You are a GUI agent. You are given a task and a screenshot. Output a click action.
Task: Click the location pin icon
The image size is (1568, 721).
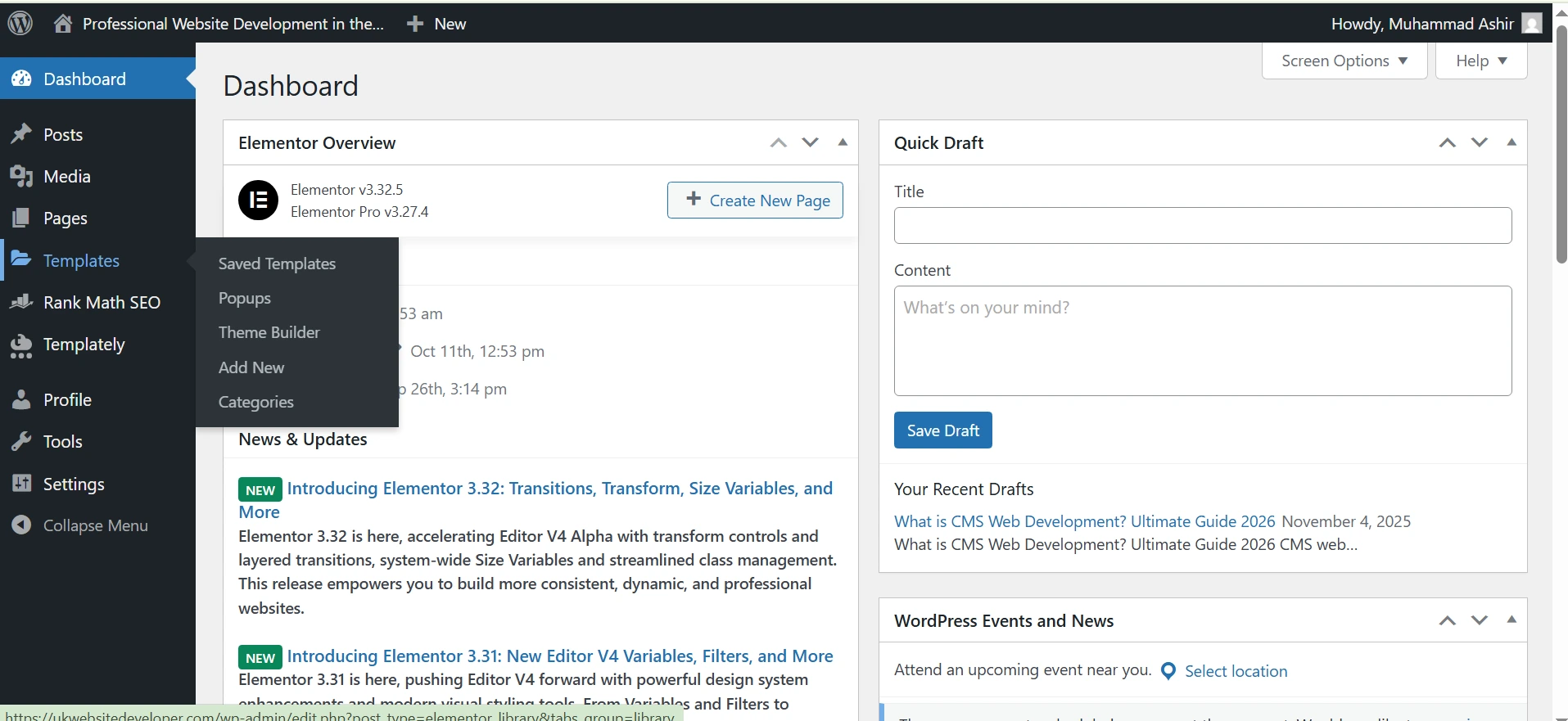pyautogui.click(x=1168, y=671)
